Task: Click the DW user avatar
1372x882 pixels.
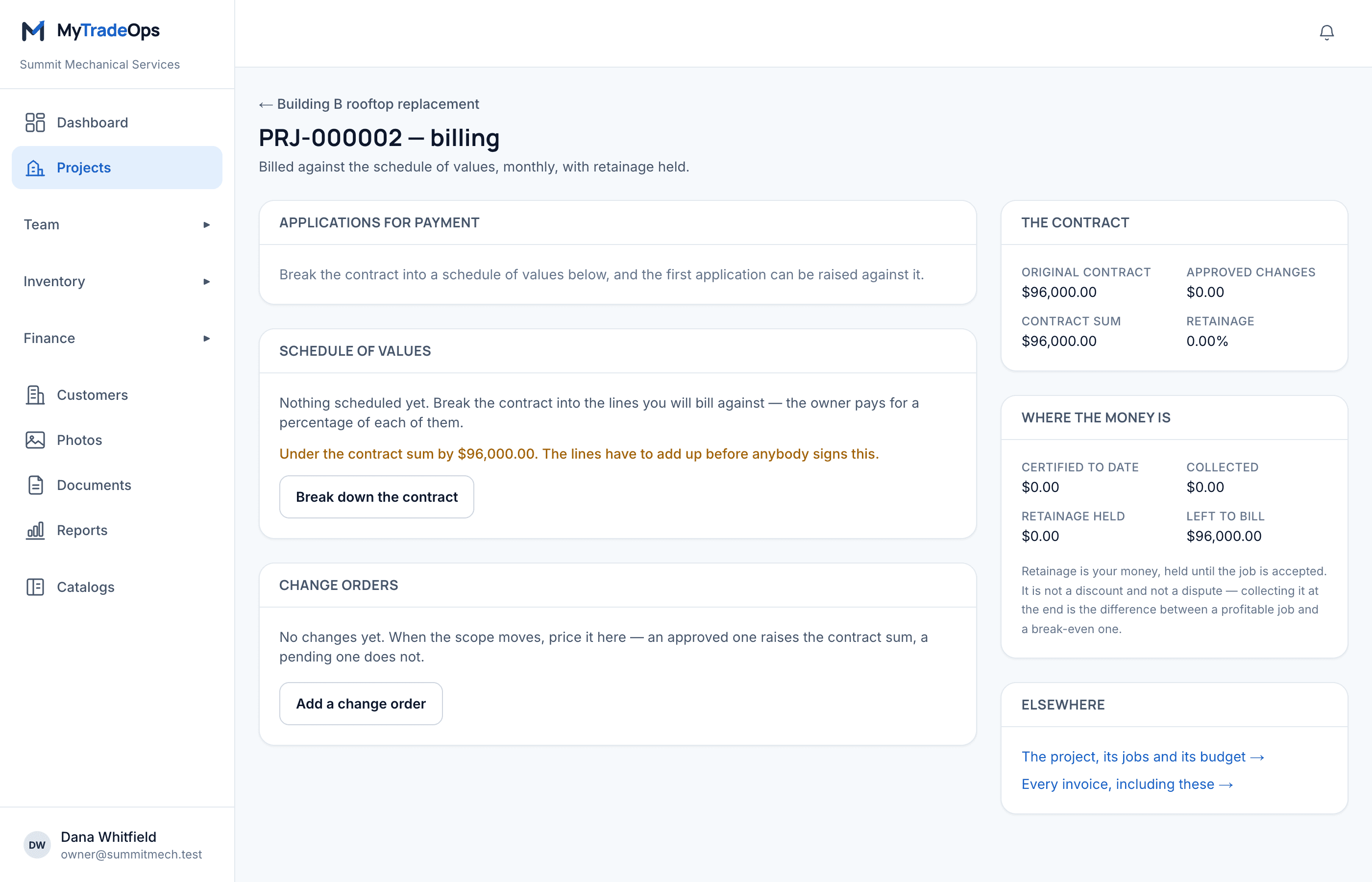Action: point(37,845)
